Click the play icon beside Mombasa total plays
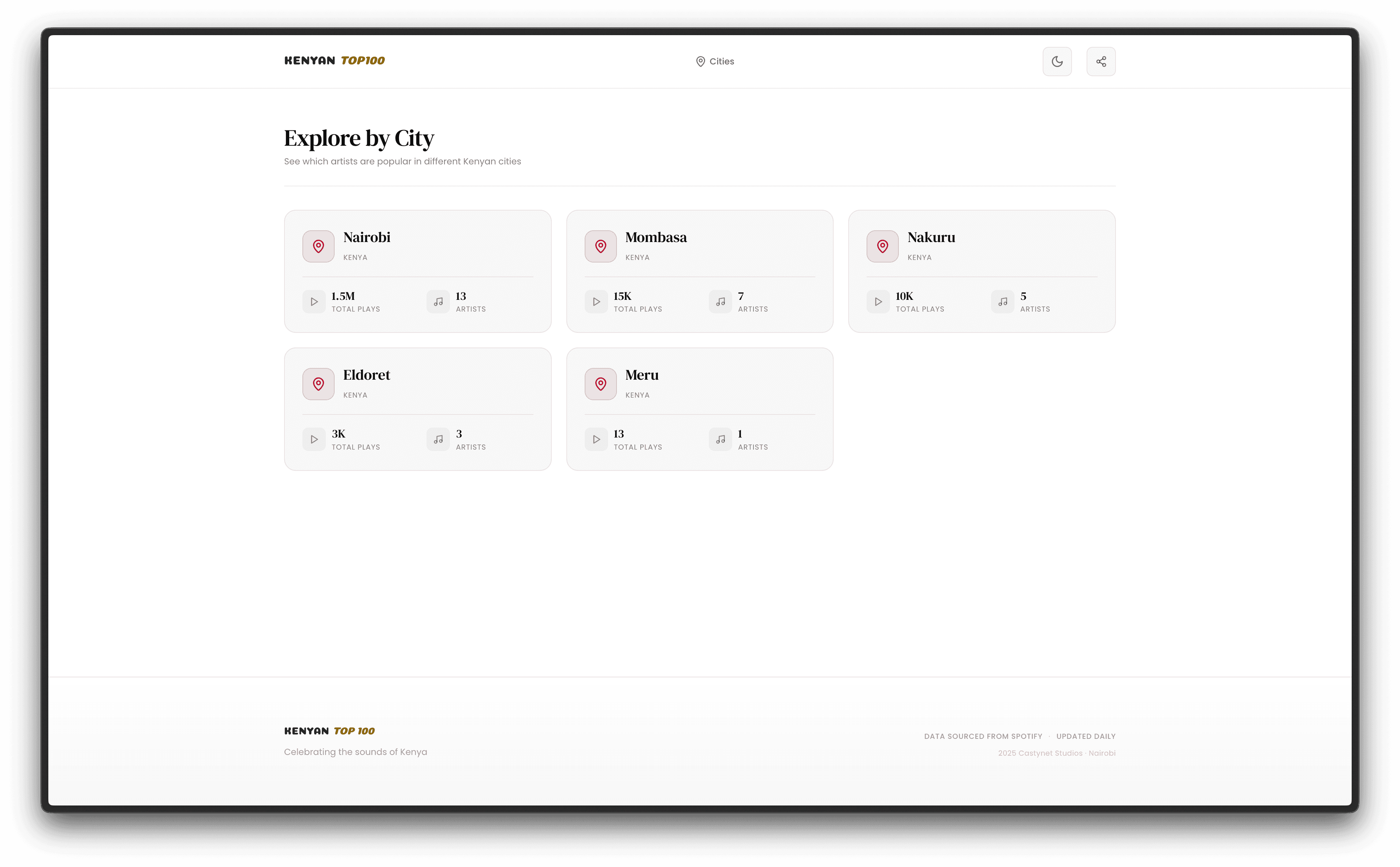The height and width of the screenshot is (867, 1400). click(596, 301)
